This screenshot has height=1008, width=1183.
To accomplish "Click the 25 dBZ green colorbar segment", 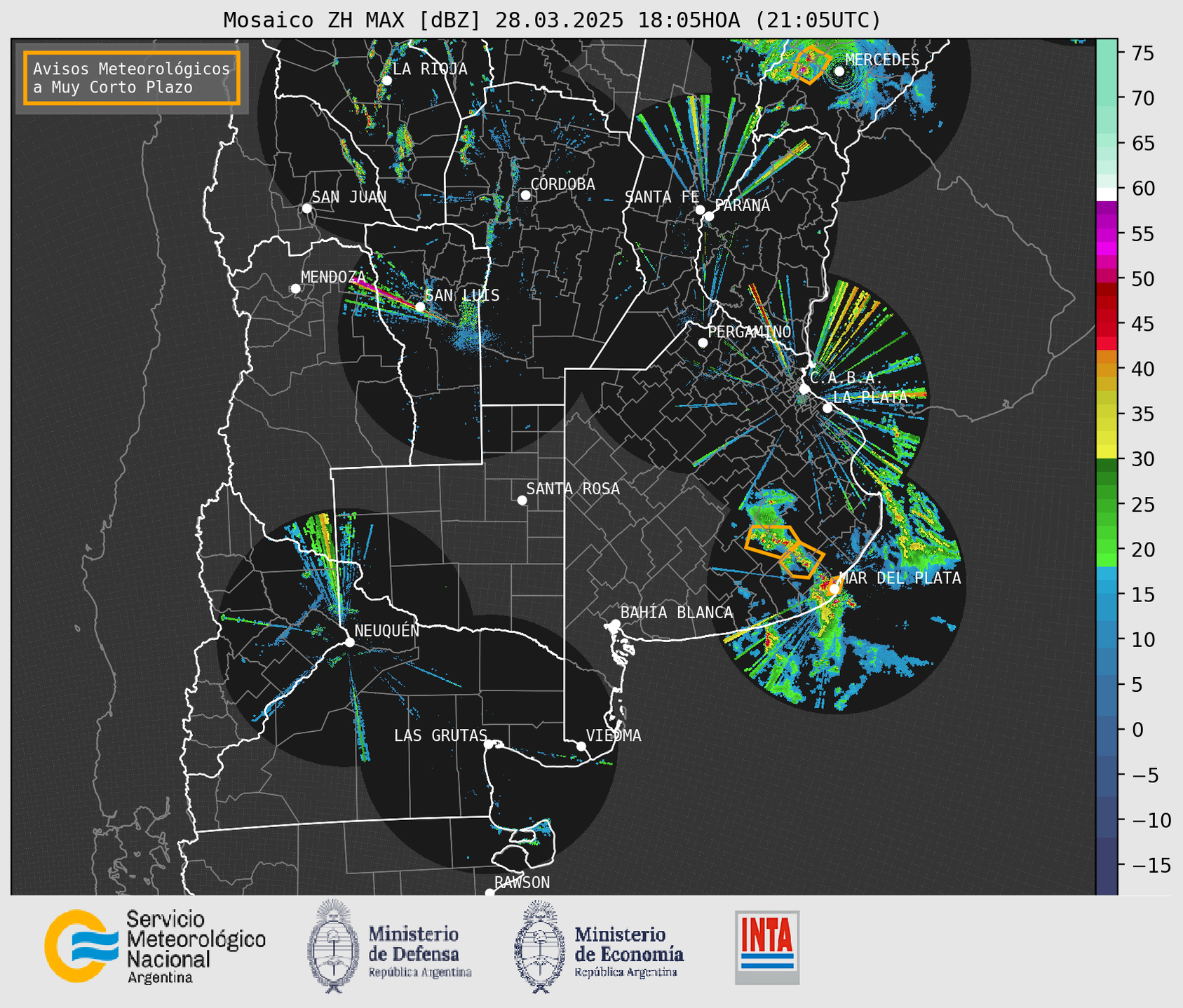I will 1107,505.
